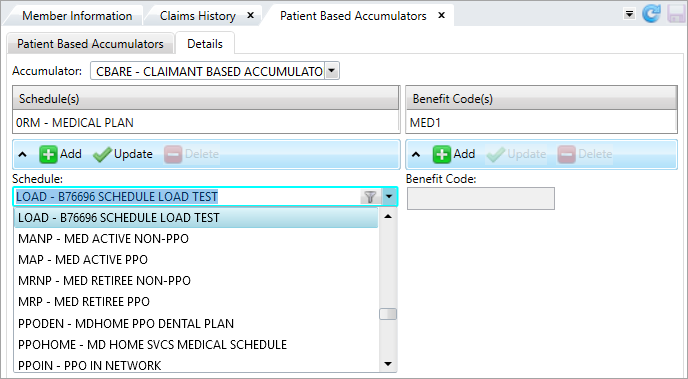The image size is (688, 379).
Task: Add a new benefit code
Action: tap(454, 154)
